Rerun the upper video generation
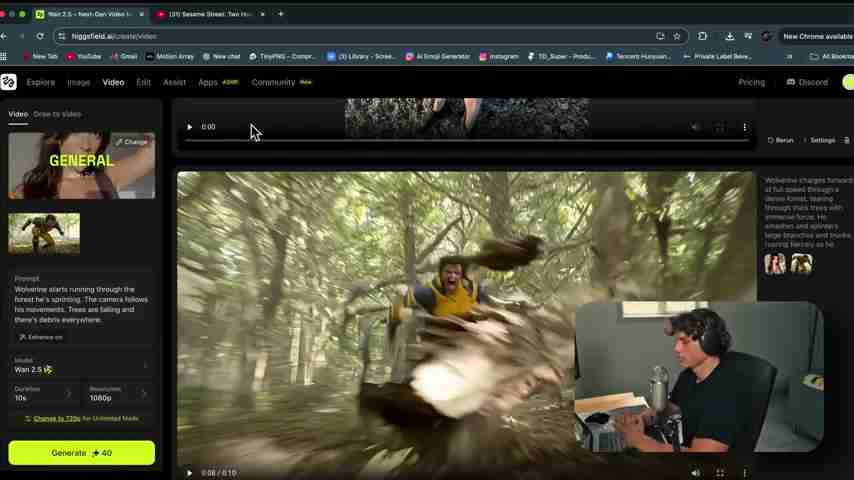Viewport: 854px width, 480px height. [x=780, y=140]
